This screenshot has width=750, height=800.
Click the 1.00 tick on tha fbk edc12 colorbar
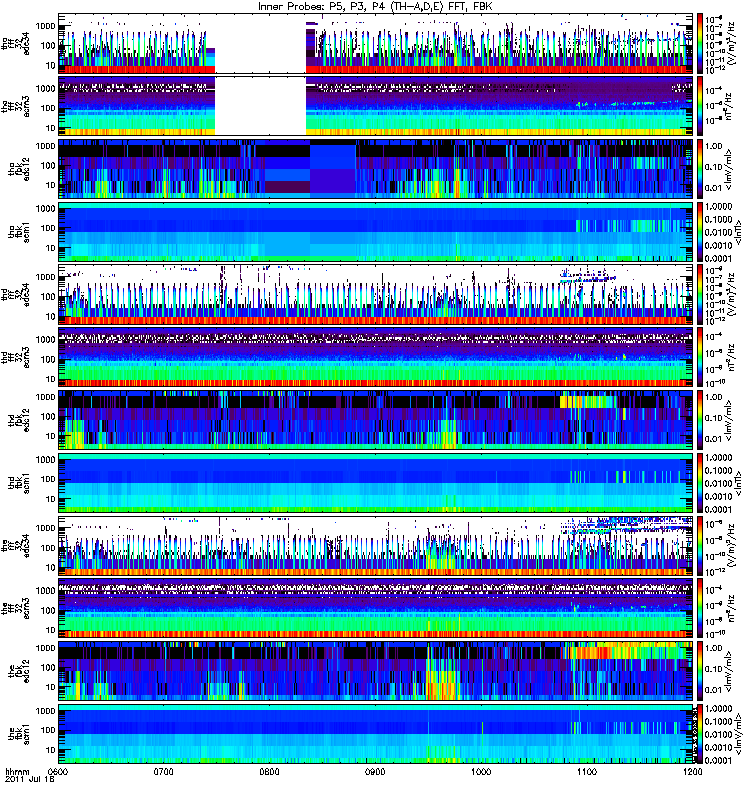click(713, 146)
